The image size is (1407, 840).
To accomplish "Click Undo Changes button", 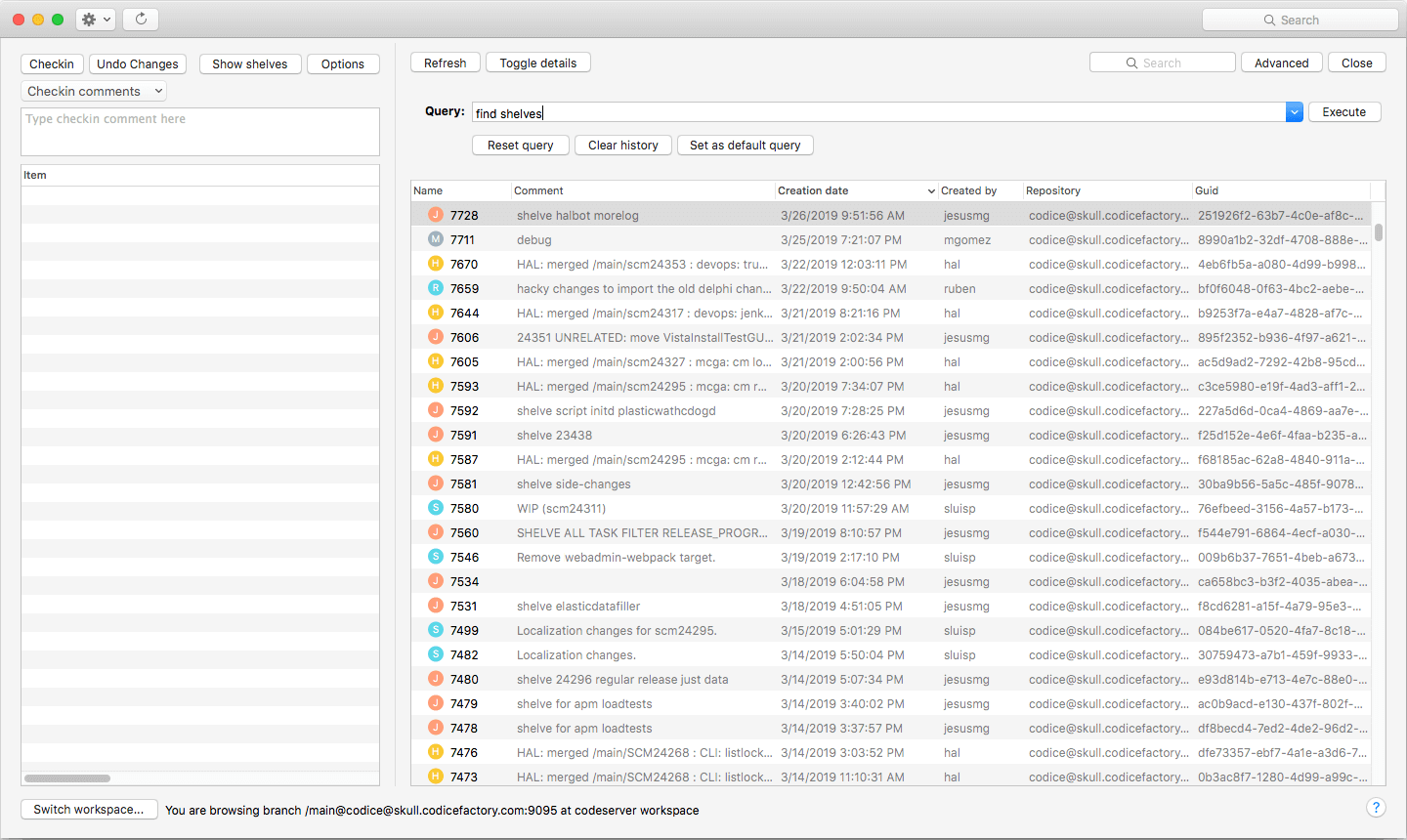I will tap(138, 63).
